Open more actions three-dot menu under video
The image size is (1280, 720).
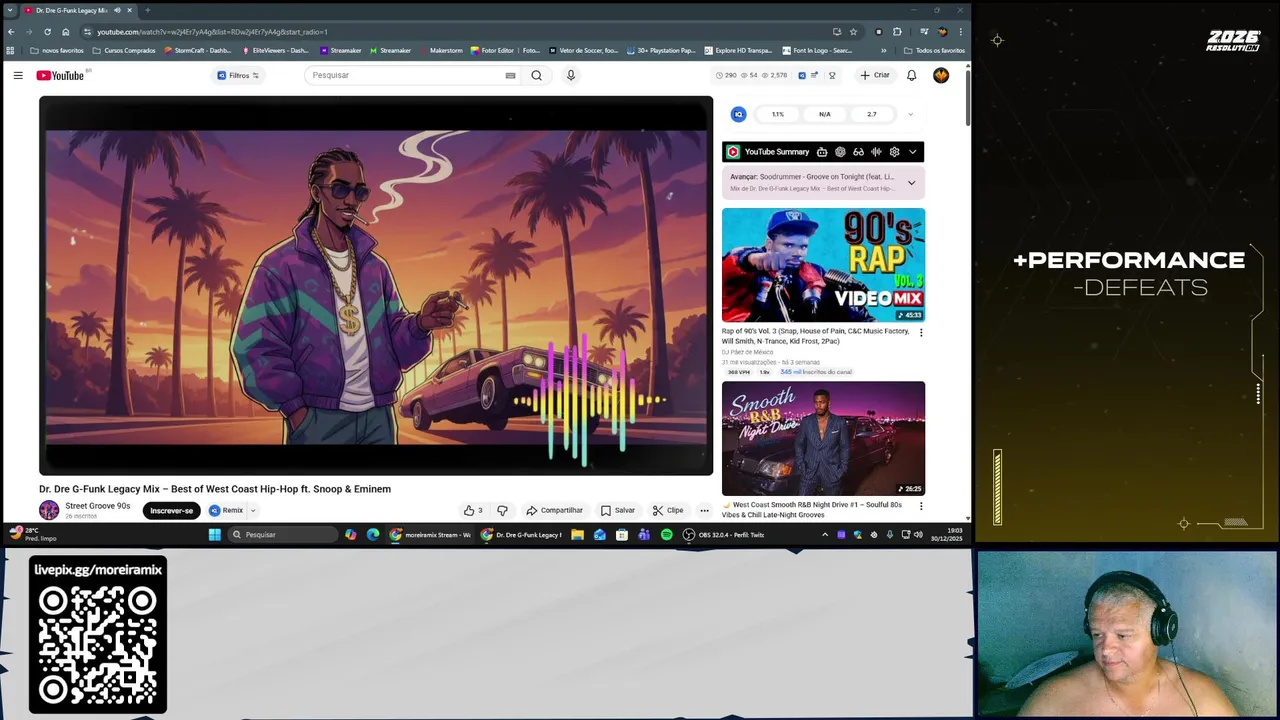pos(704,510)
